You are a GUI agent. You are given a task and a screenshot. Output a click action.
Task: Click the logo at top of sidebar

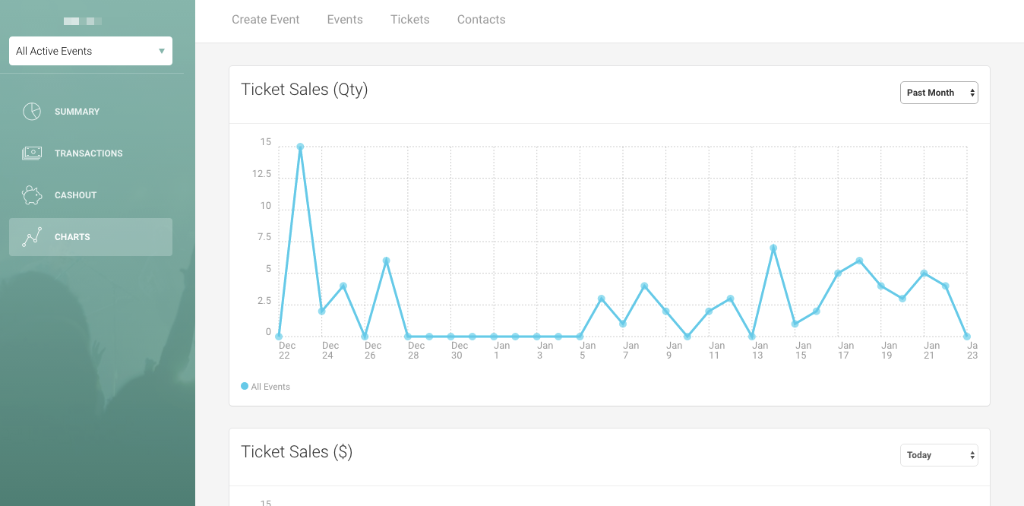(82, 20)
